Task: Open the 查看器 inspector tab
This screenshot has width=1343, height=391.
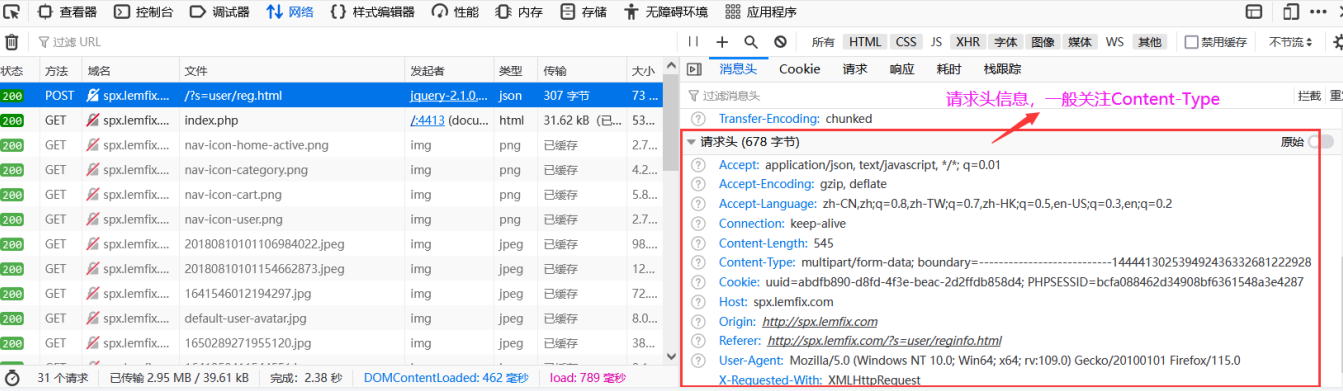Action: pyautogui.click(x=67, y=12)
